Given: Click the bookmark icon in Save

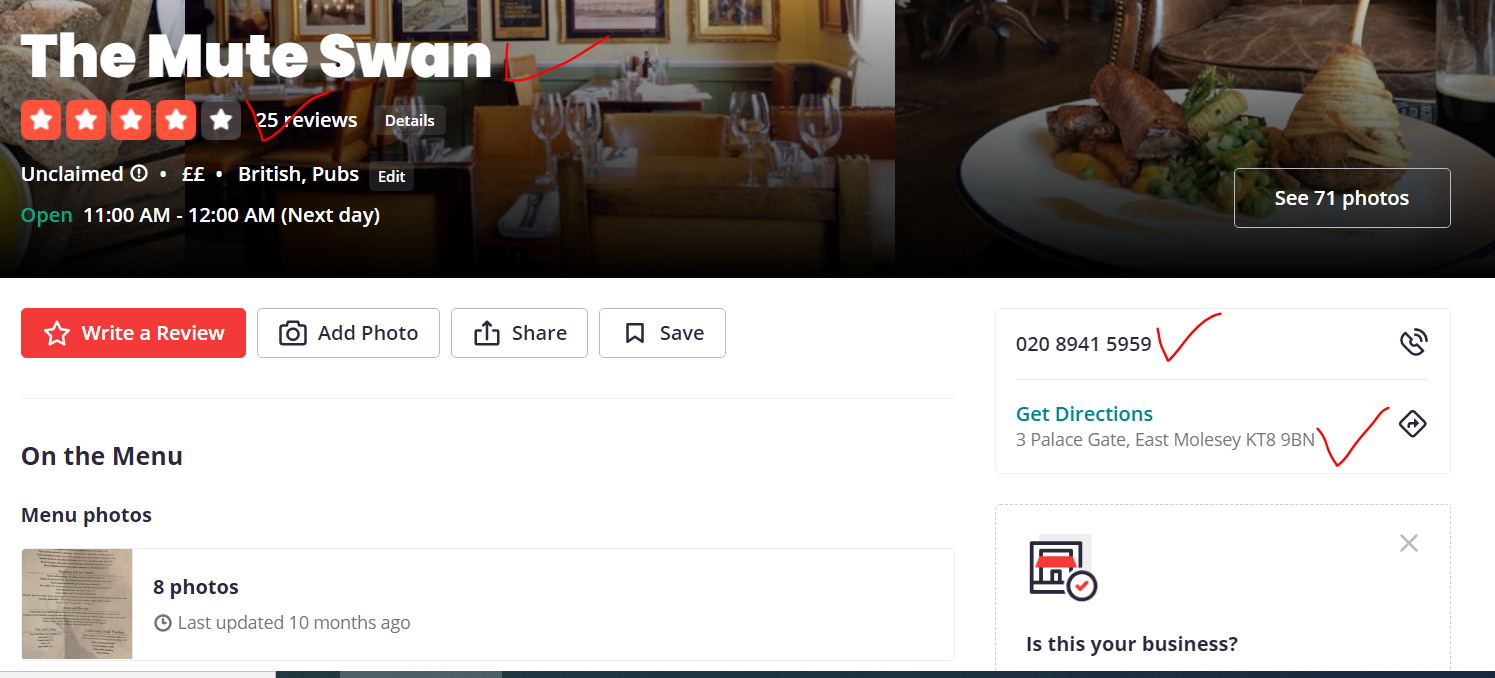Looking at the screenshot, I should pyautogui.click(x=634, y=333).
